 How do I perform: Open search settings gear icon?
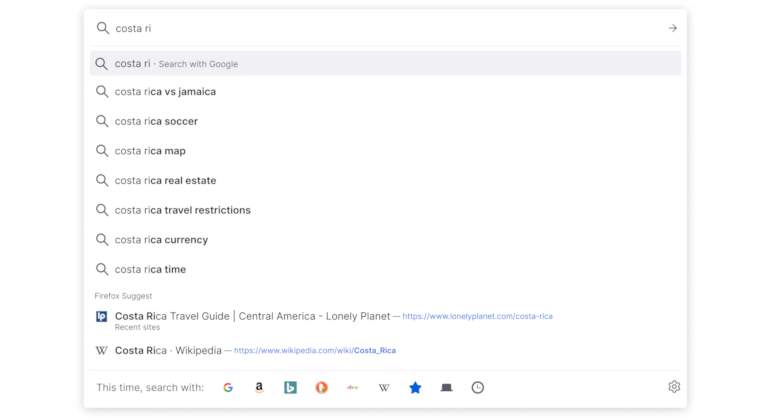tap(674, 387)
